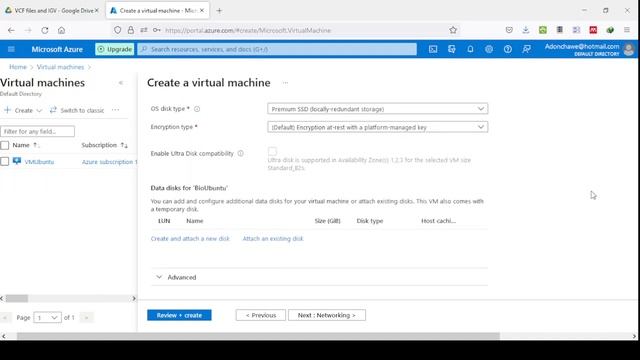Viewport: 640px width, 360px height.
Task: Click Next : Networking button
Action: point(327,315)
